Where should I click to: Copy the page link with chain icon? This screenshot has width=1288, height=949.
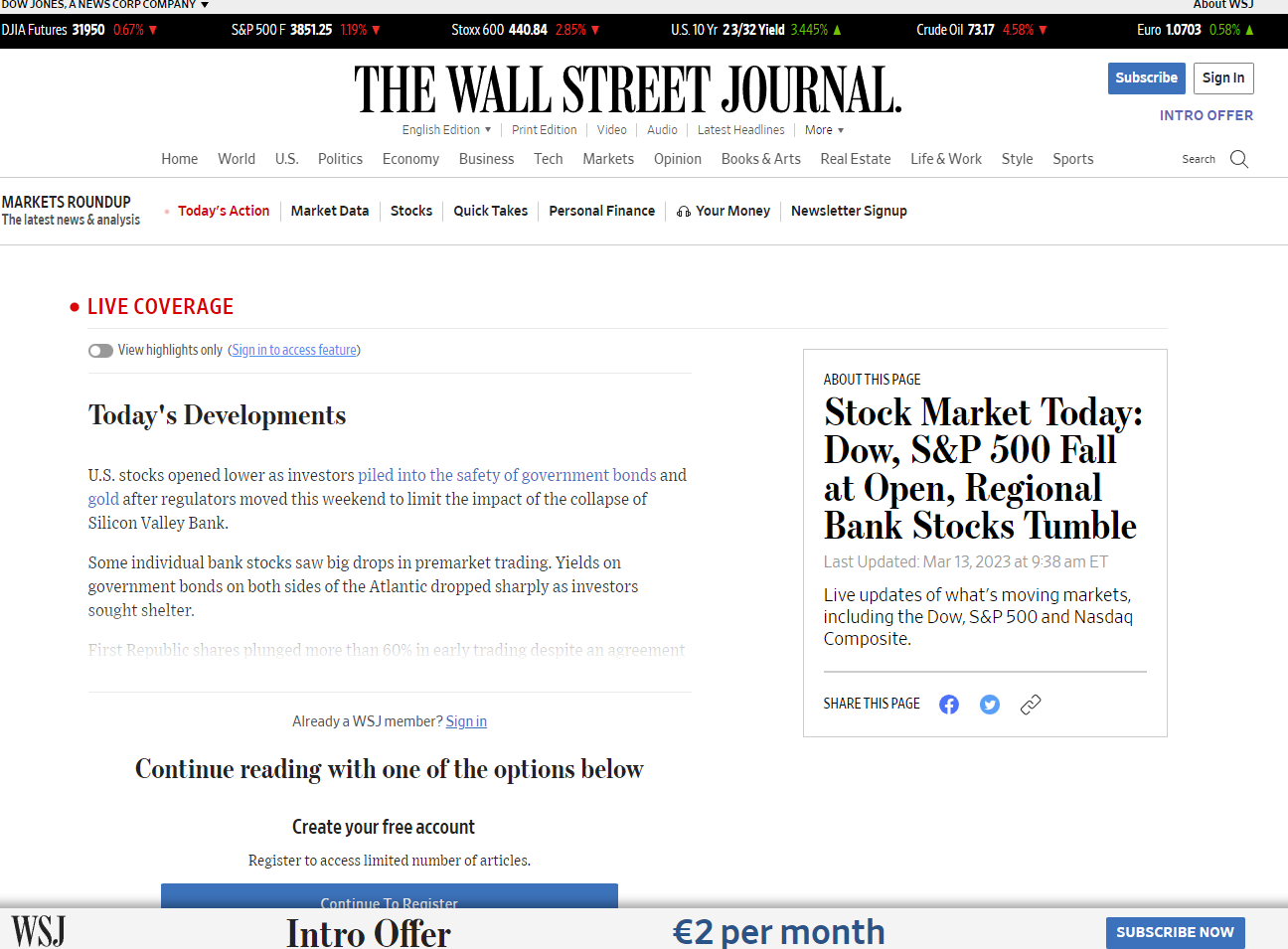pyautogui.click(x=1031, y=705)
